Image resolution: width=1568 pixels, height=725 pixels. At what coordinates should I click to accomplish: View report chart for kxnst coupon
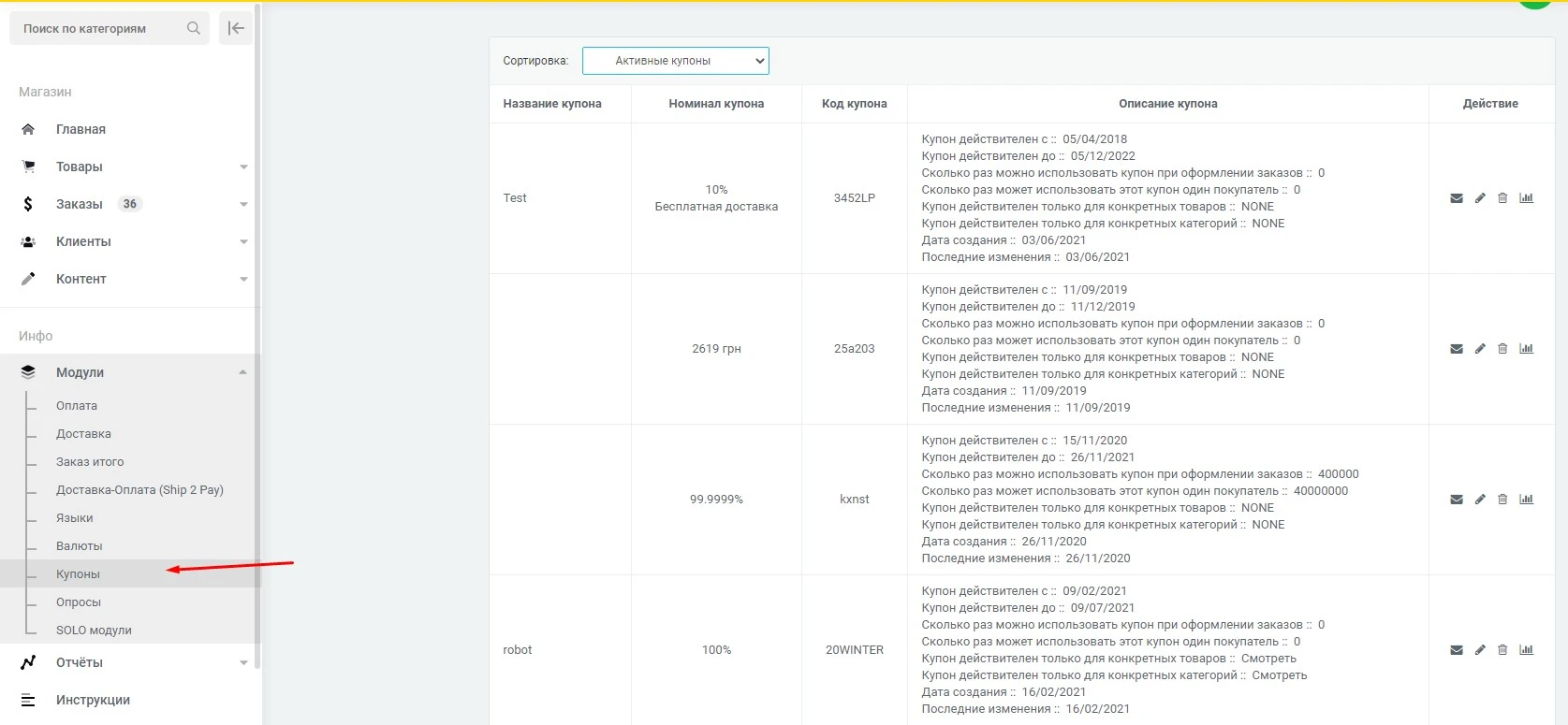pos(1526,500)
